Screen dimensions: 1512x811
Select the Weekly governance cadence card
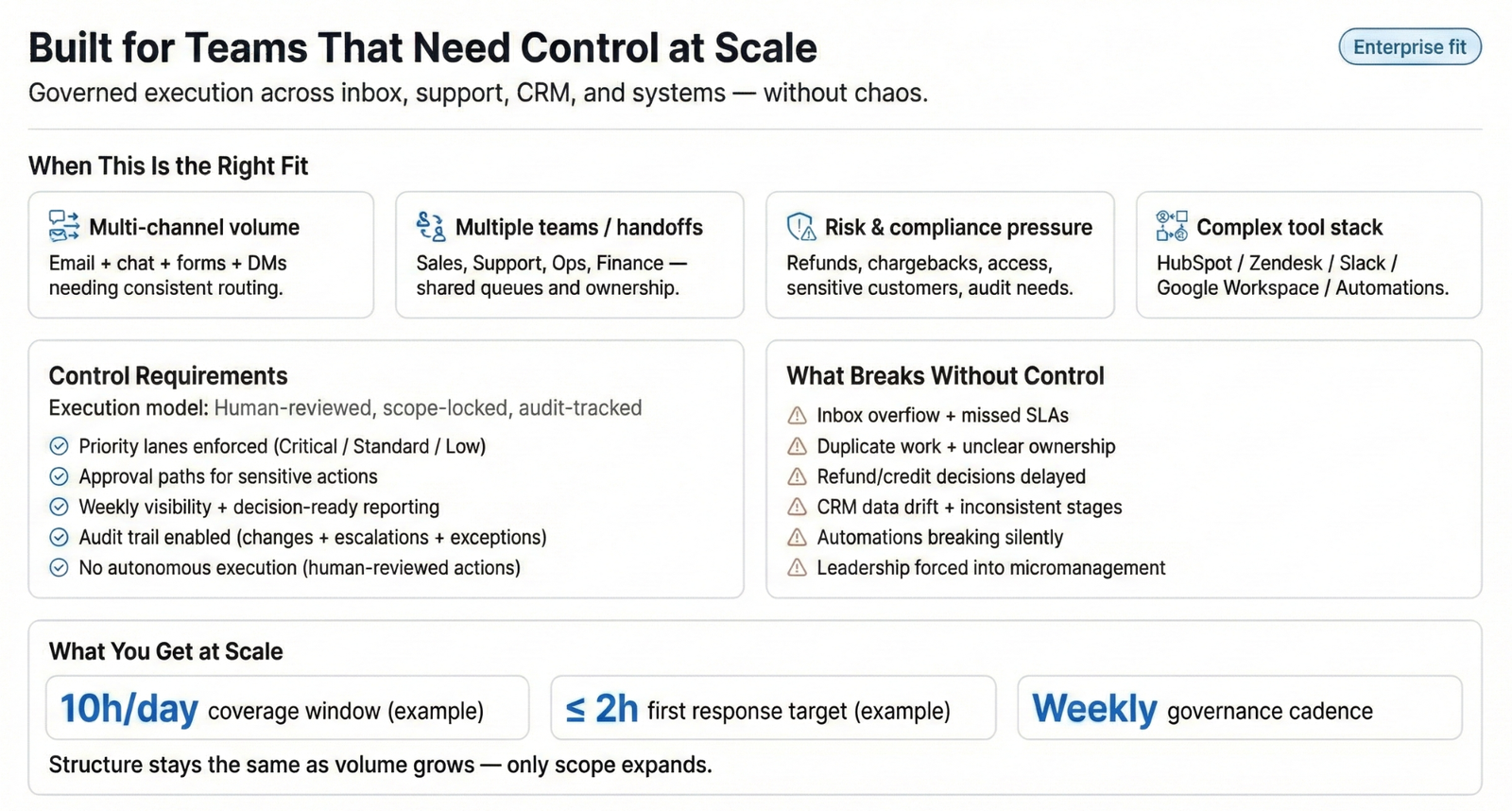[1239, 708]
